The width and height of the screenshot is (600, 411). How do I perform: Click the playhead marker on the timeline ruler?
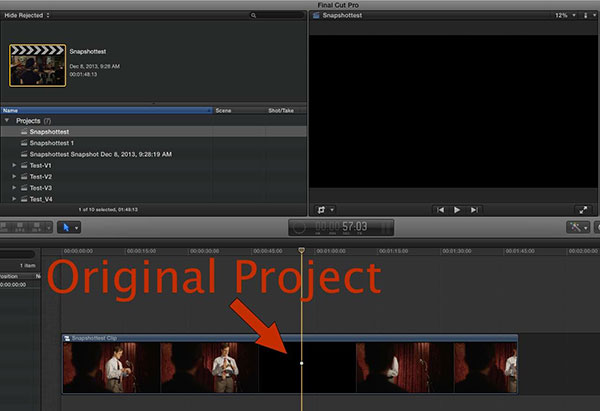[x=302, y=250]
